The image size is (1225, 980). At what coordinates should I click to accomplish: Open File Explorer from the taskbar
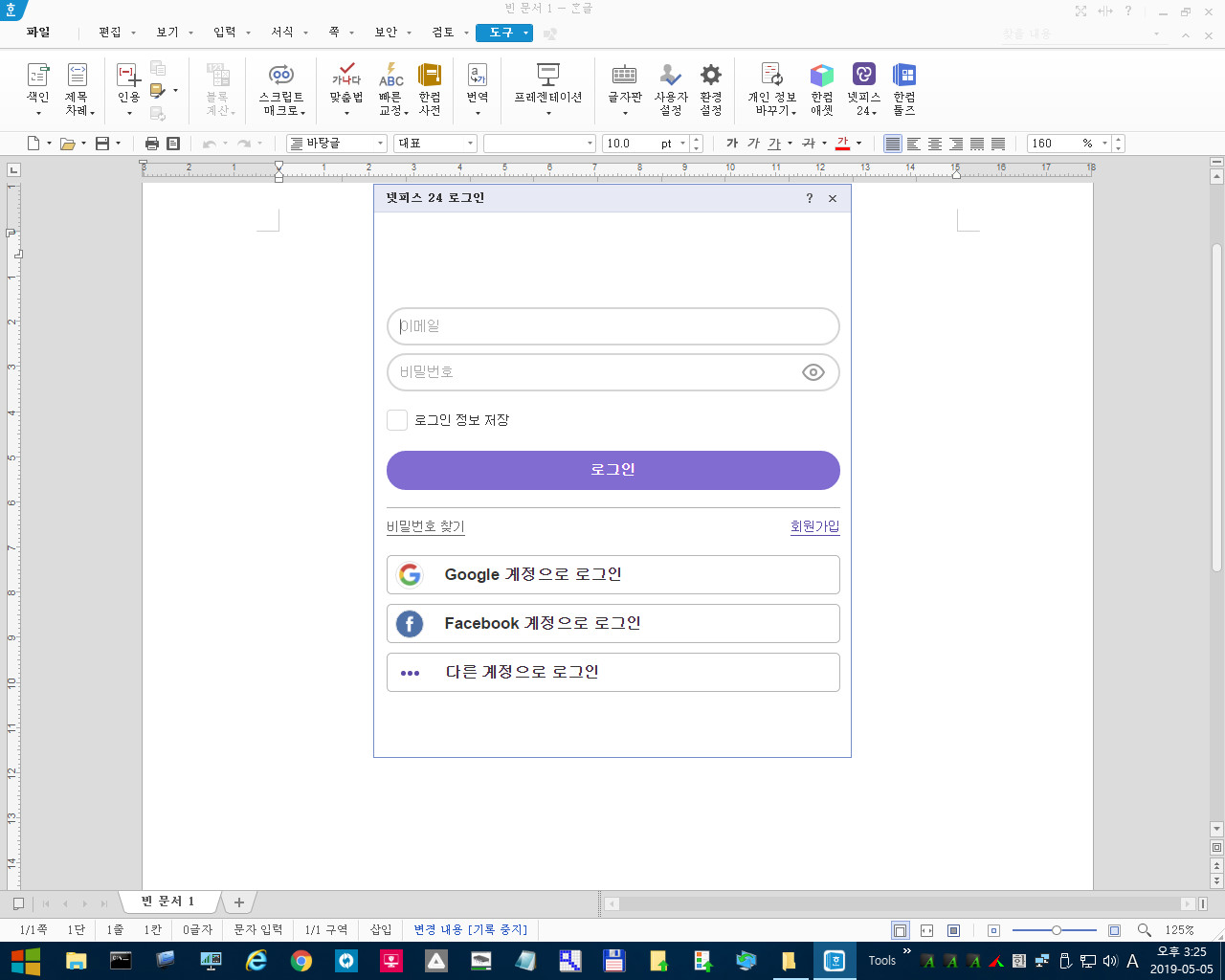pyautogui.click(x=76, y=961)
